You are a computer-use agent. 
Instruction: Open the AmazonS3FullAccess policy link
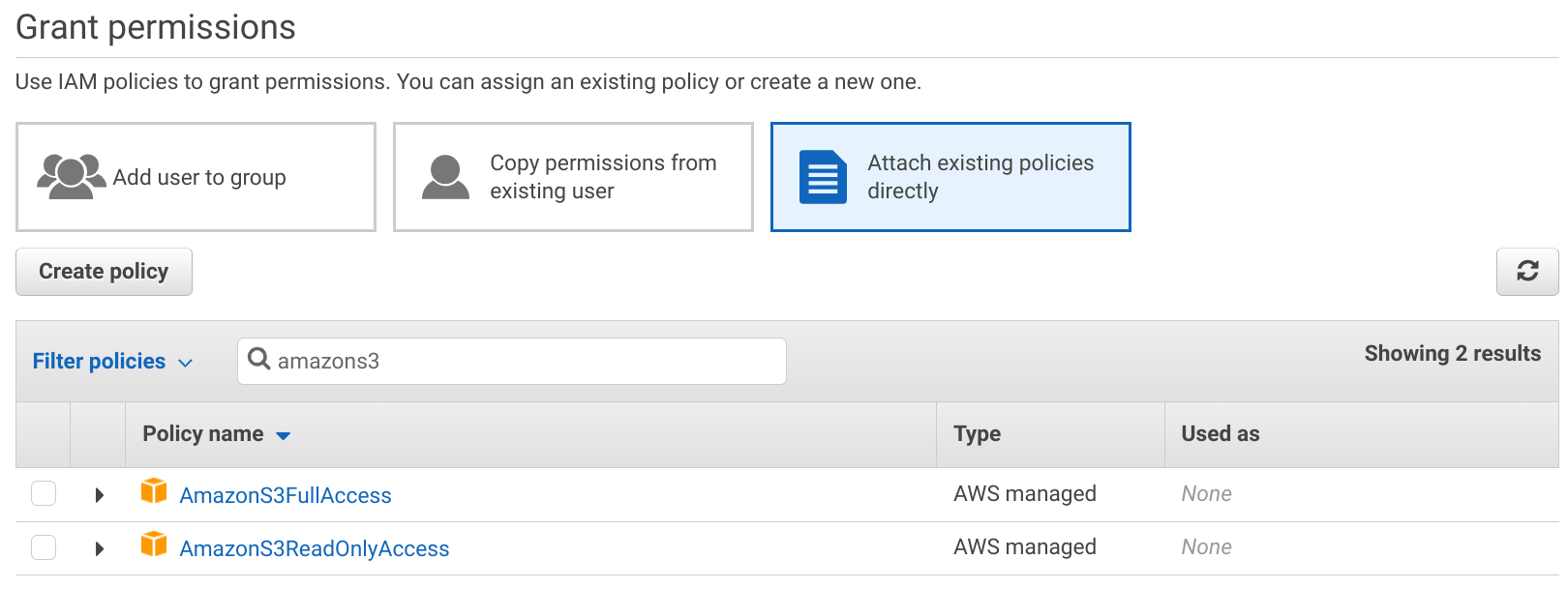click(286, 495)
